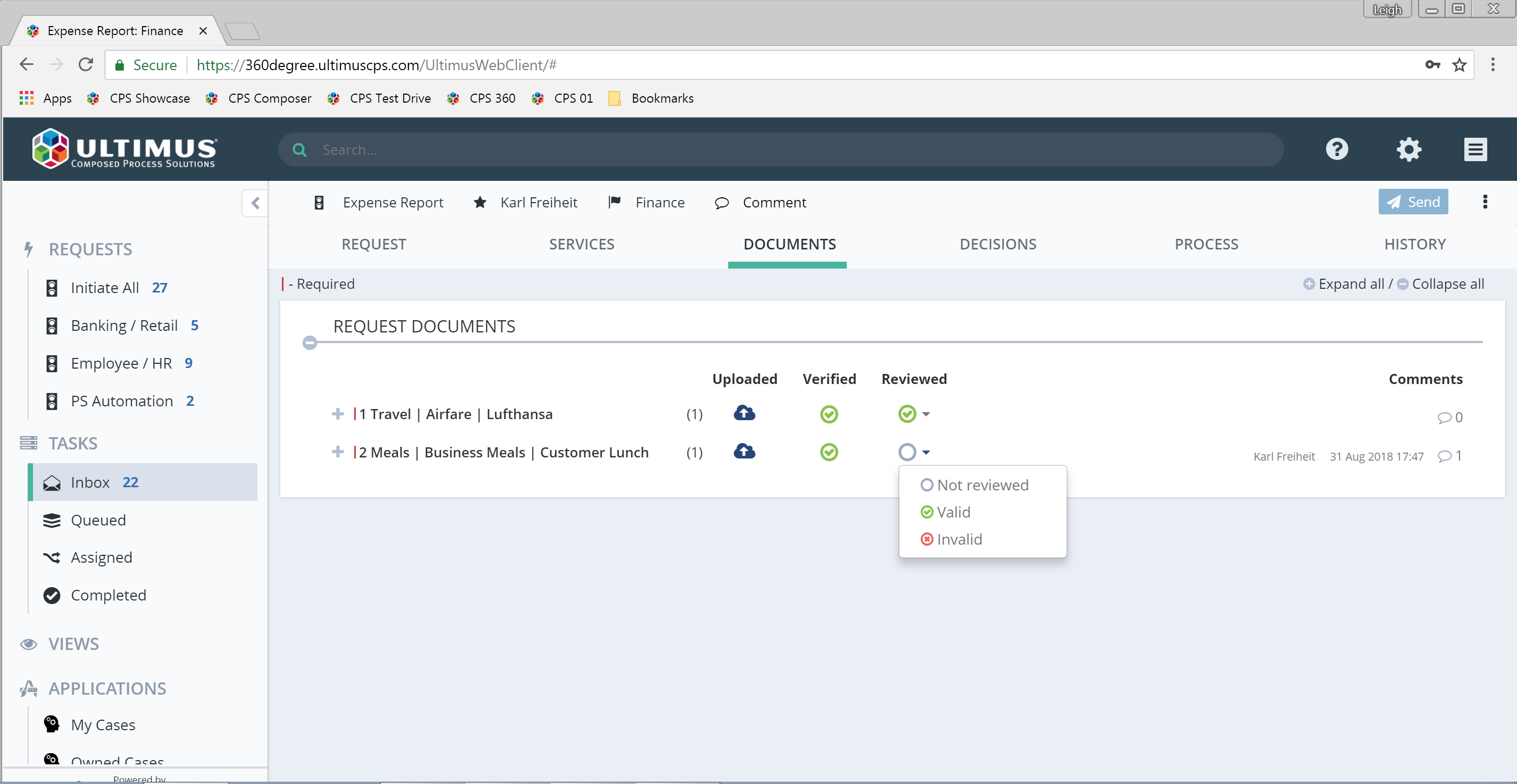
Task: Click the star icon by Karl Freiheit
Action: [x=480, y=203]
